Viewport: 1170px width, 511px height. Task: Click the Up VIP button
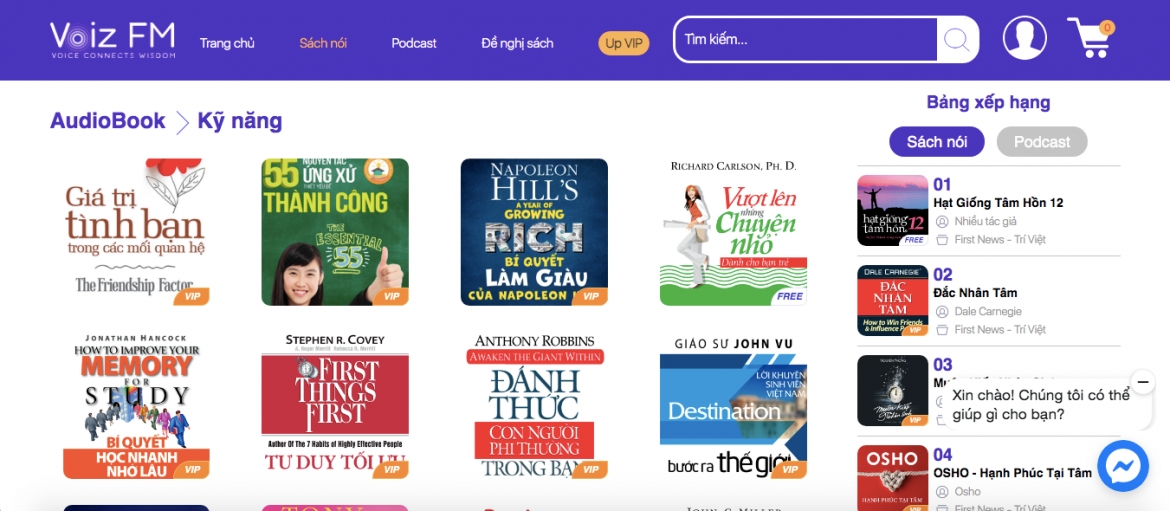tap(624, 43)
